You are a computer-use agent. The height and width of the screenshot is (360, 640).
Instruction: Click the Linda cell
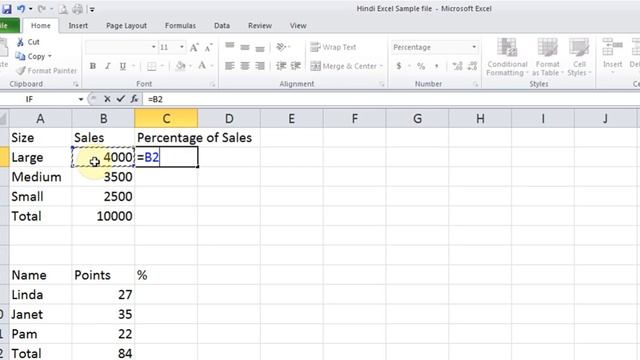coord(41,295)
